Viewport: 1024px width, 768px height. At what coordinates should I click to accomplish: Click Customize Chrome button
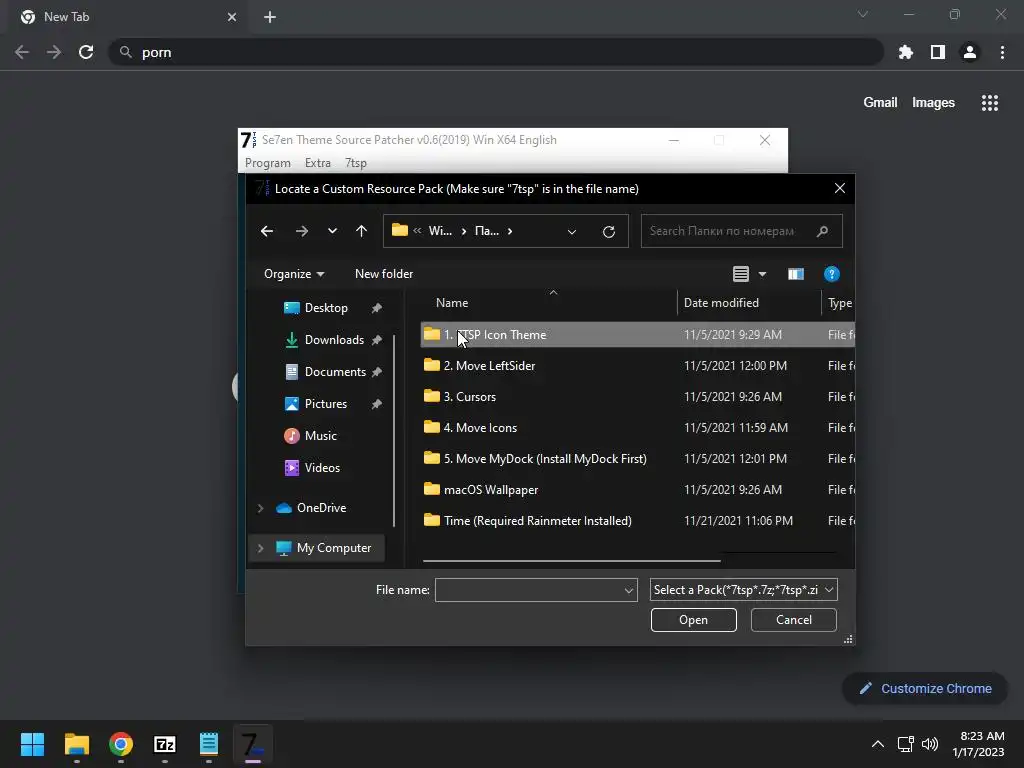[x=925, y=688]
